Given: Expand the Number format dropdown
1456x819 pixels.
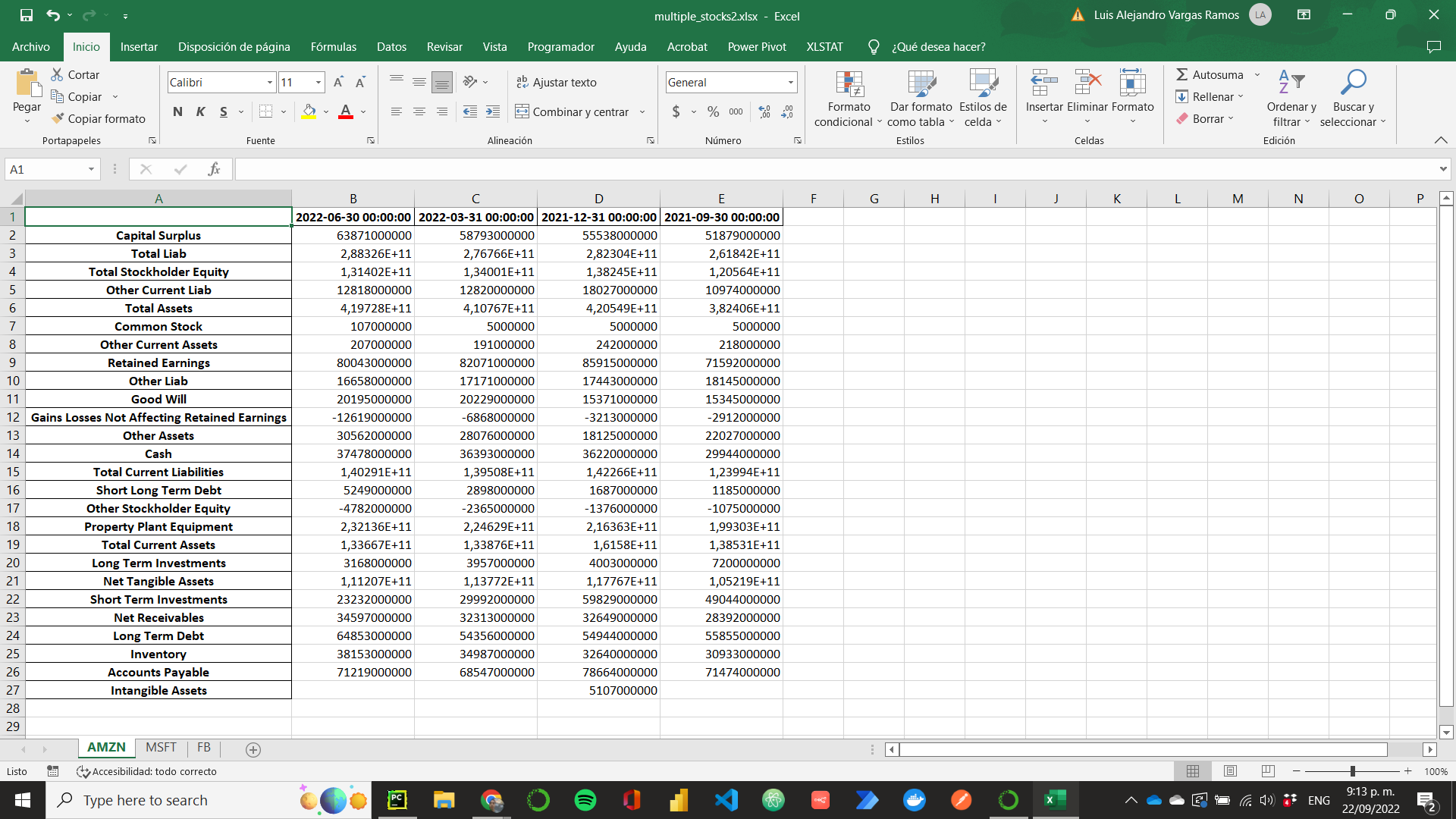Looking at the screenshot, I should coord(792,81).
